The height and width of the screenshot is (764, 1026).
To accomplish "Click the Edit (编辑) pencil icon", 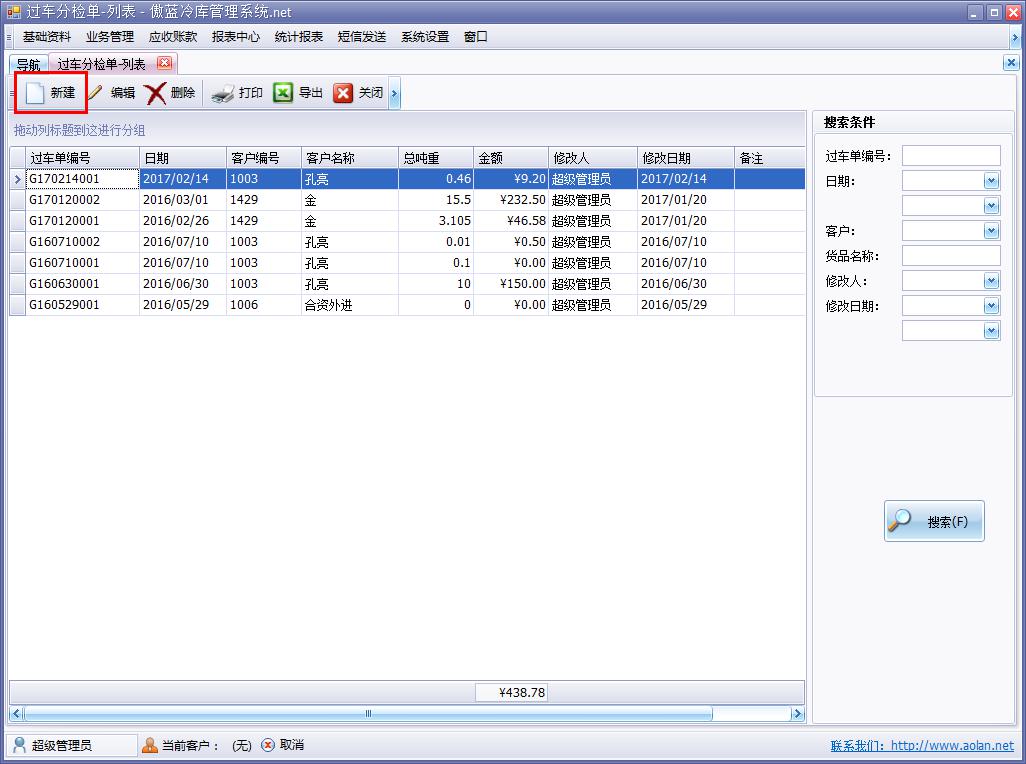I will tap(96, 93).
